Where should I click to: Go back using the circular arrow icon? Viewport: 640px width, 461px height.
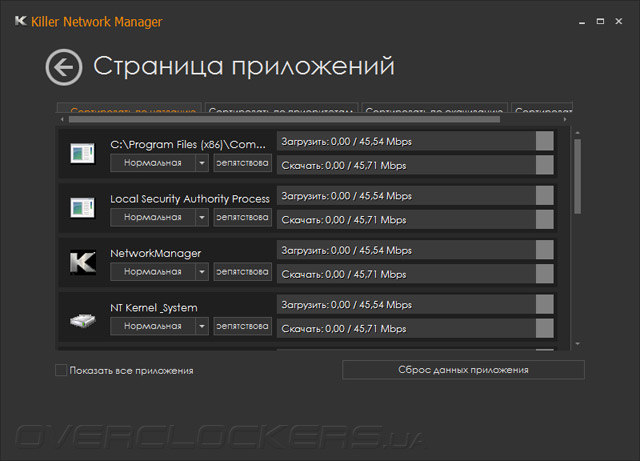tap(64, 67)
